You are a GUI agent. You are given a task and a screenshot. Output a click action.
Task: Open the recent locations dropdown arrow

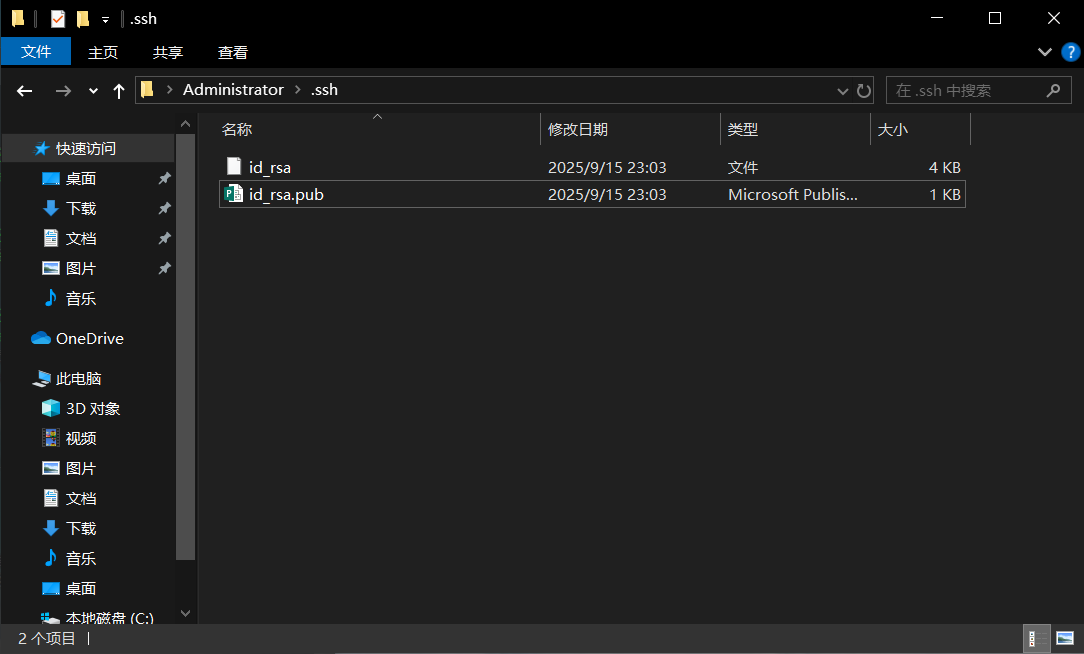pyautogui.click(x=93, y=91)
